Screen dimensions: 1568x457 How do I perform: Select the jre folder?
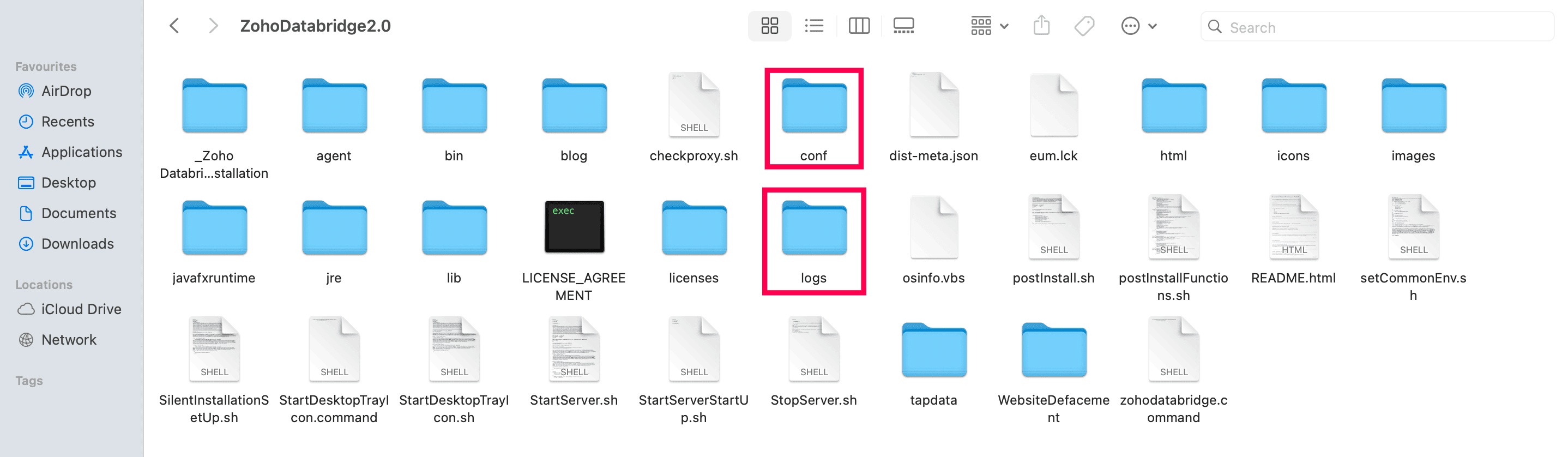click(334, 227)
